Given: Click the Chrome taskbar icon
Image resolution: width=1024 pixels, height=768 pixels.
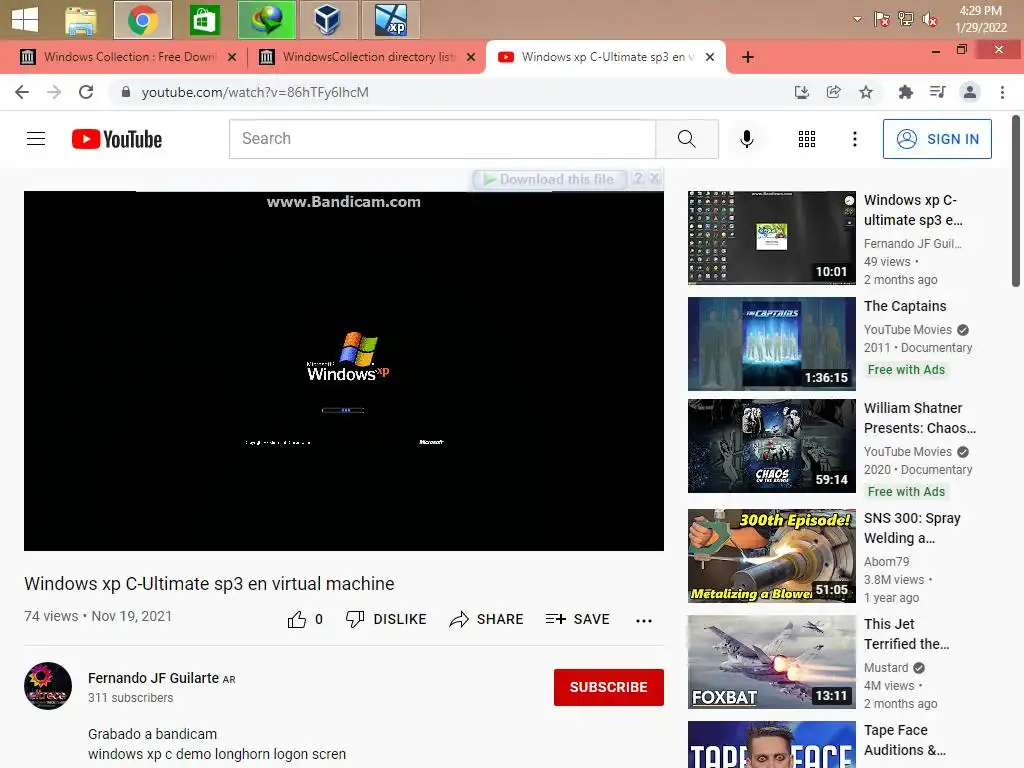Looking at the screenshot, I should click(x=142, y=20).
